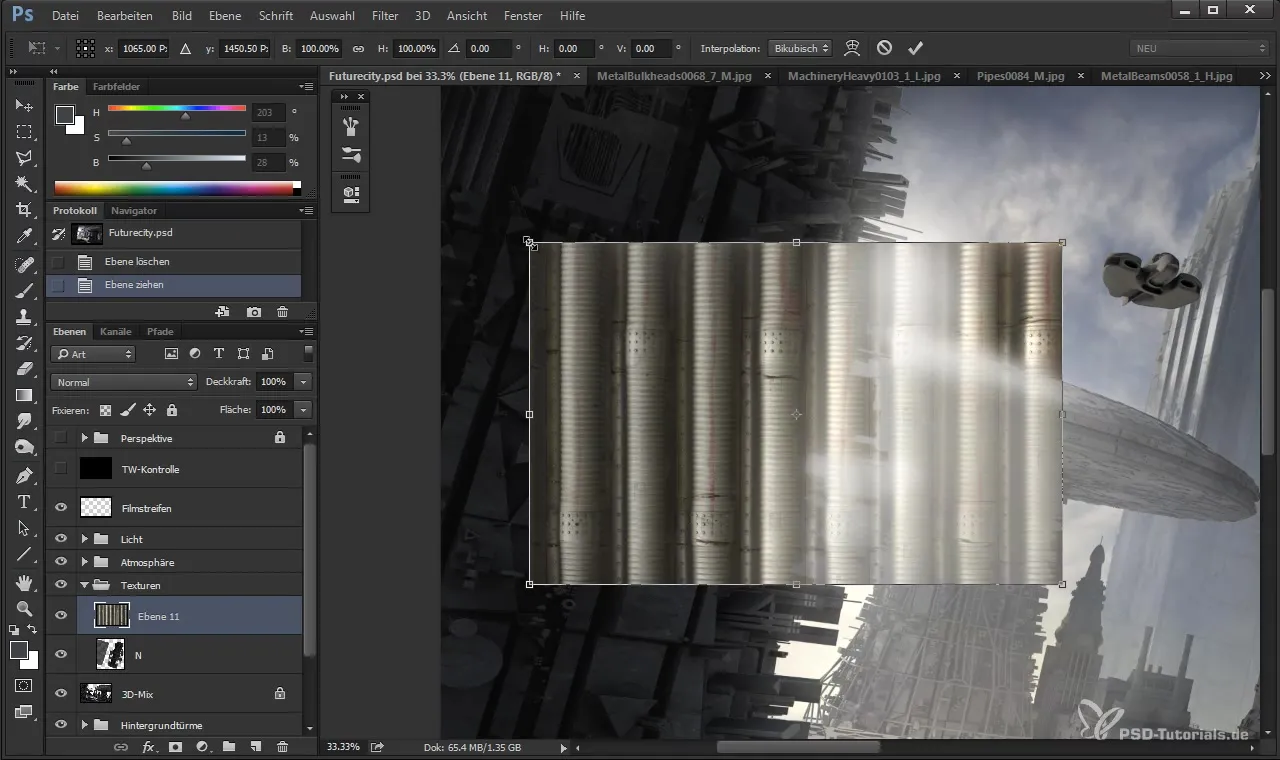Show the Perspektive group
Viewport: 1280px width, 760px height.
coord(61,438)
